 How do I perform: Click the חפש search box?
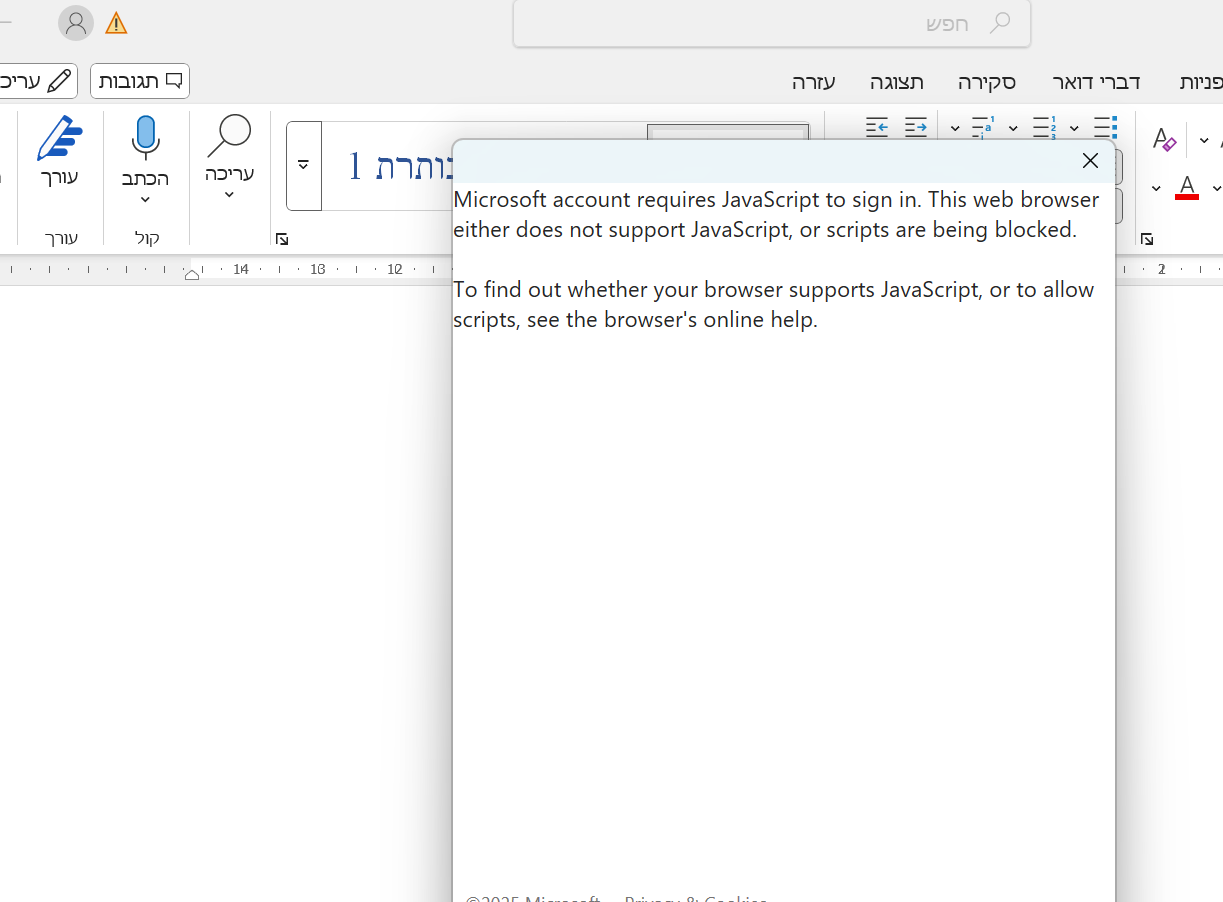(772, 23)
